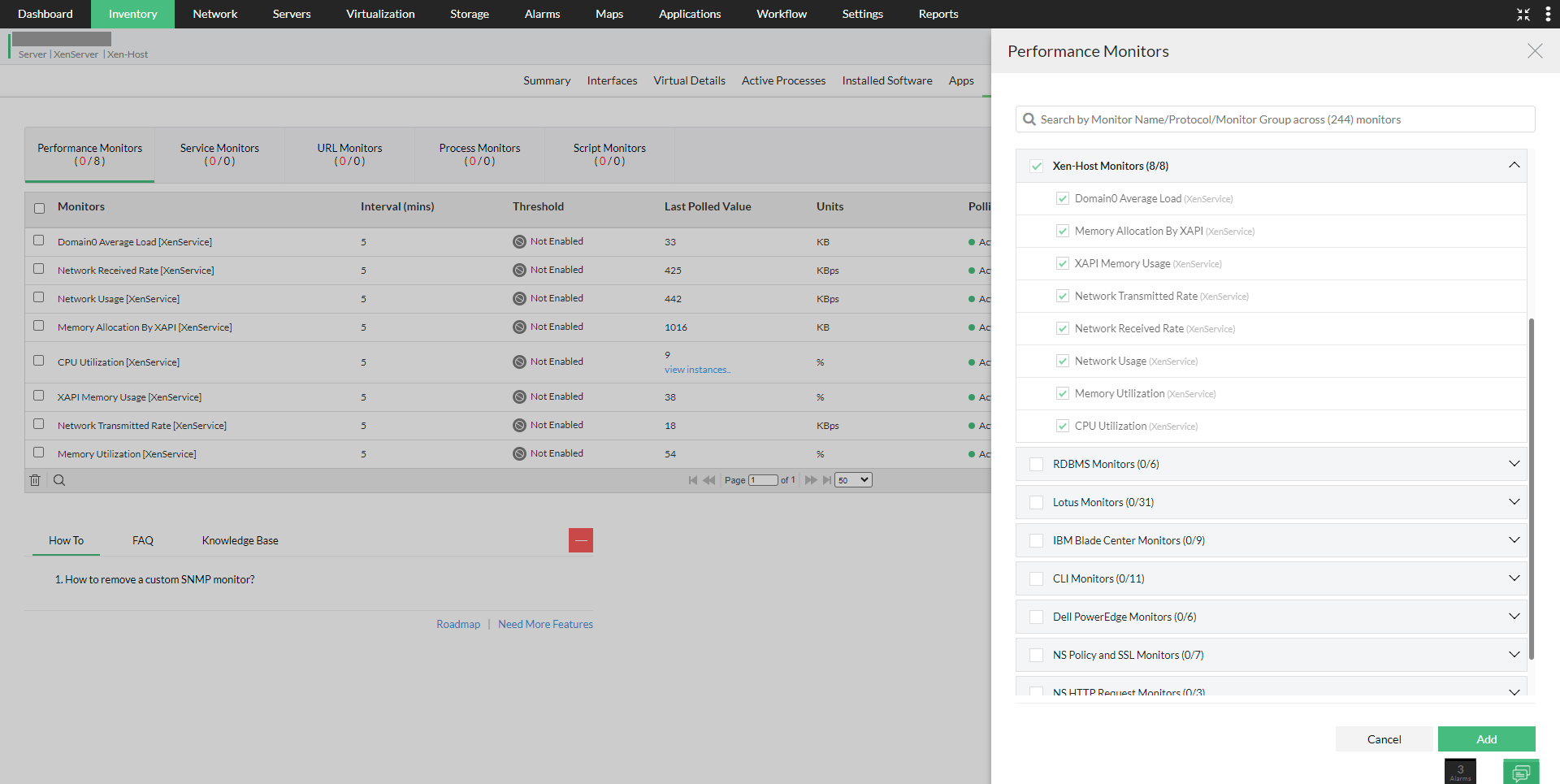Click the Add button in the Performance Monitors panel
Screen dimensions: 1560x784
1486,739
